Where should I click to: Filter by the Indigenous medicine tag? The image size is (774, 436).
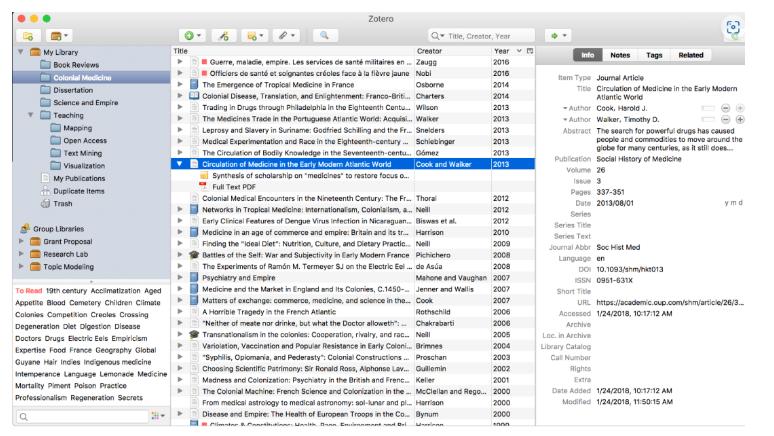click(117, 362)
